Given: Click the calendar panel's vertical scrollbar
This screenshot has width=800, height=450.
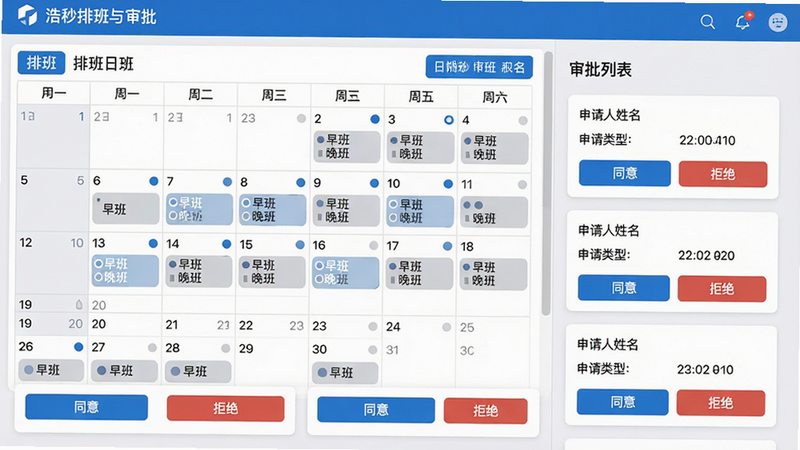Looking at the screenshot, I should pyautogui.click(x=547, y=184).
